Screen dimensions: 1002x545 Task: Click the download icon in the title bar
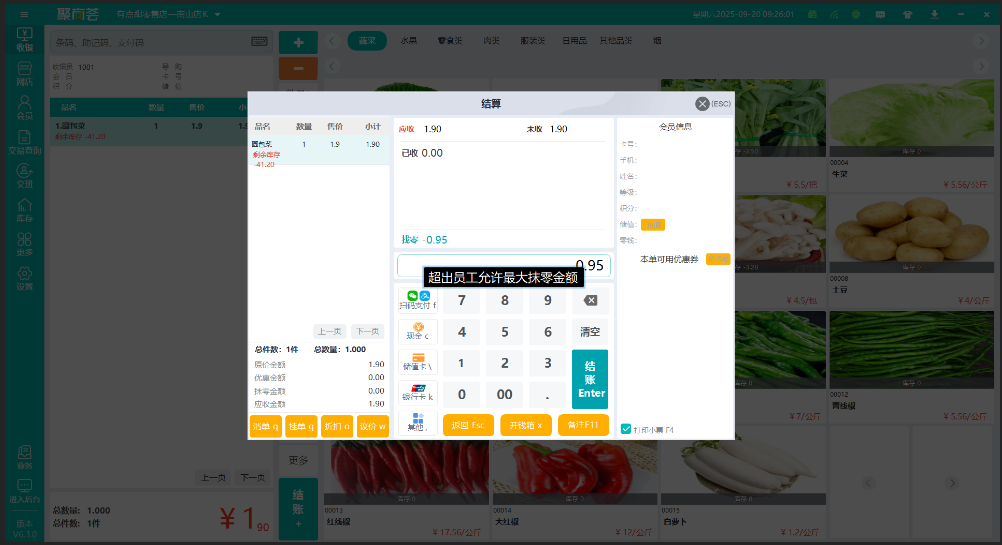(934, 14)
